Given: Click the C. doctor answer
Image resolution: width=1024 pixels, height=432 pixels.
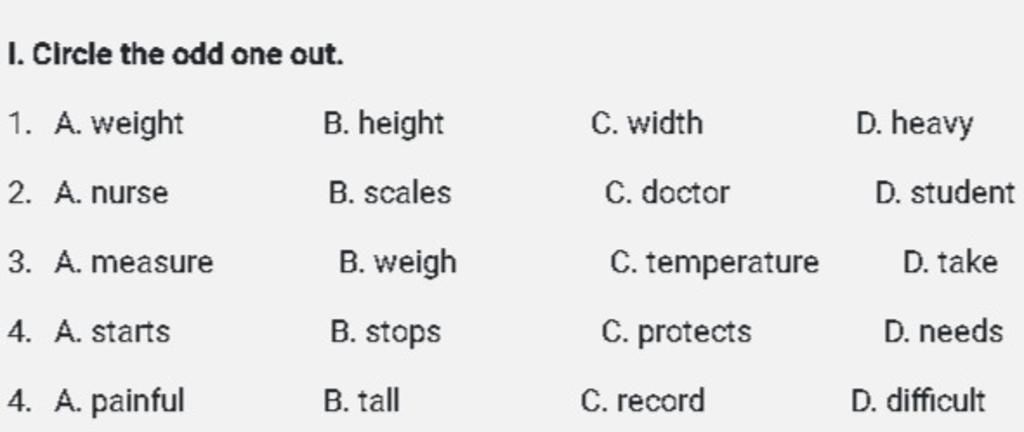Looking at the screenshot, I should [x=667, y=193].
